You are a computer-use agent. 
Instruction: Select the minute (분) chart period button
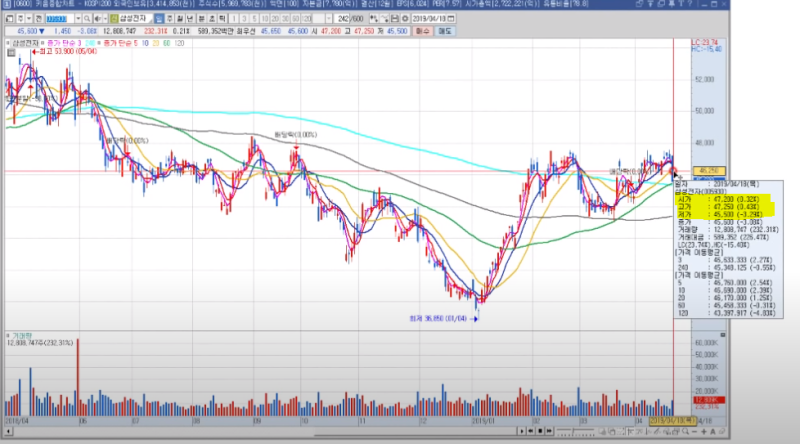point(202,18)
